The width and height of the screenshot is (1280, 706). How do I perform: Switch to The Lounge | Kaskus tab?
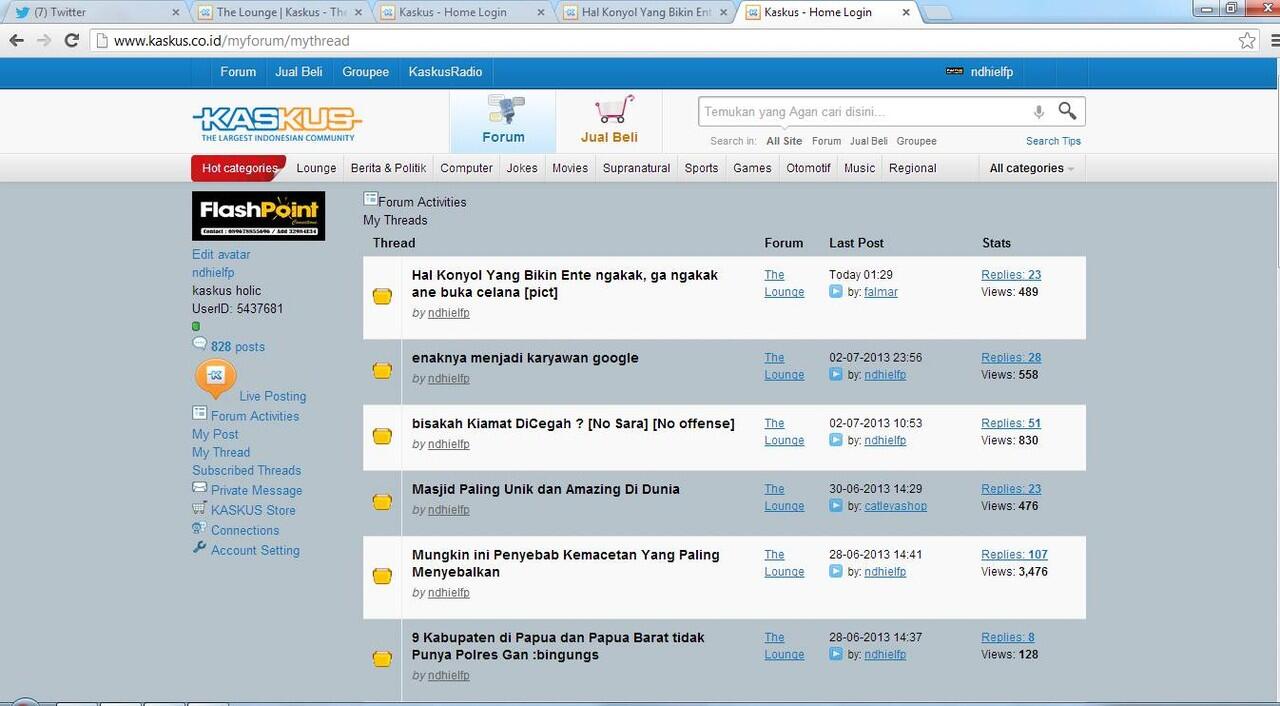pyautogui.click(x=282, y=12)
